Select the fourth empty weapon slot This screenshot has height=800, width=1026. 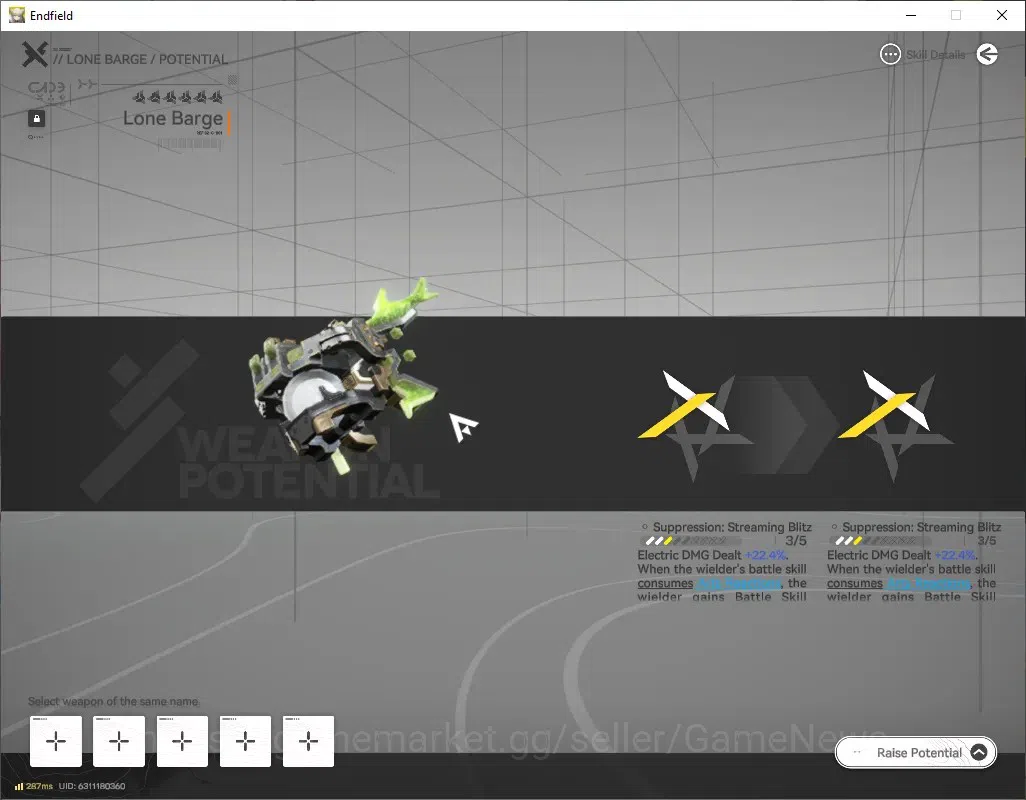245,741
